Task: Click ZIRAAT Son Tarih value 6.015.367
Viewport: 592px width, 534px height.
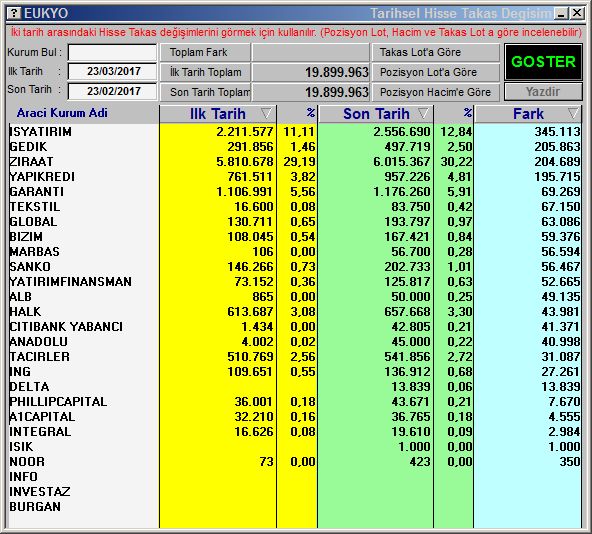Action: point(402,162)
